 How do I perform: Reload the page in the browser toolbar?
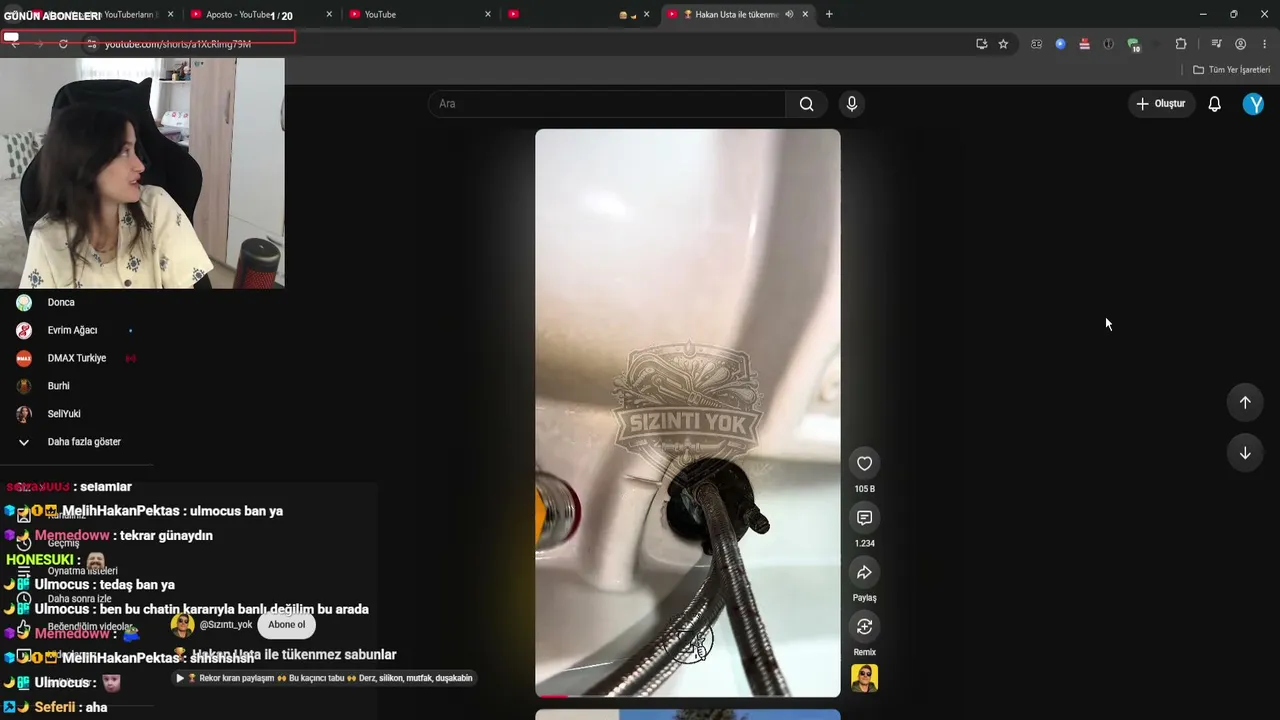pos(63,44)
